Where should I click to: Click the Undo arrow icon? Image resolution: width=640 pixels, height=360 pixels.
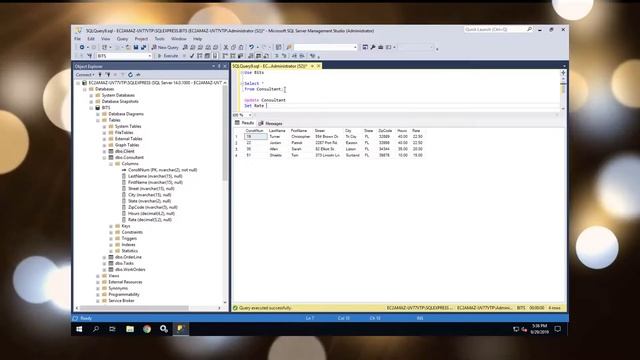(x=251, y=47)
